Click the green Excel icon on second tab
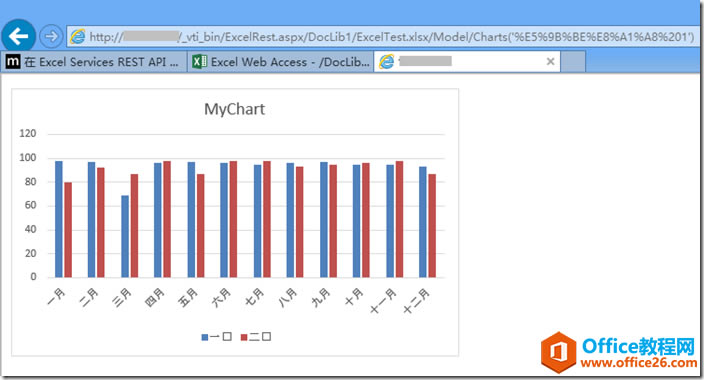The image size is (704, 380). tap(199, 62)
